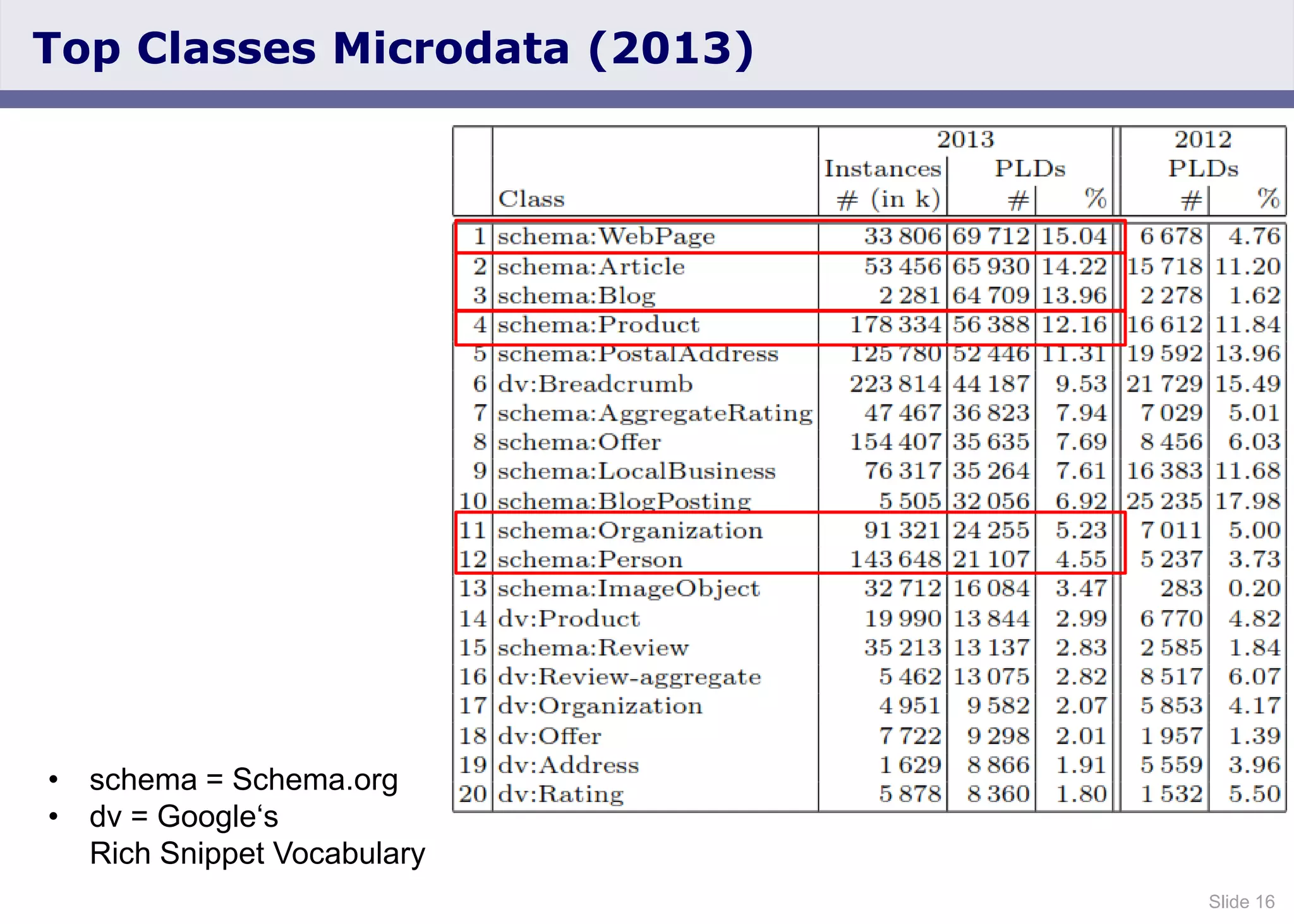The image size is (1294, 924).
Task: Click the Slide 16 page number
Action: click(x=1242, y=902)
